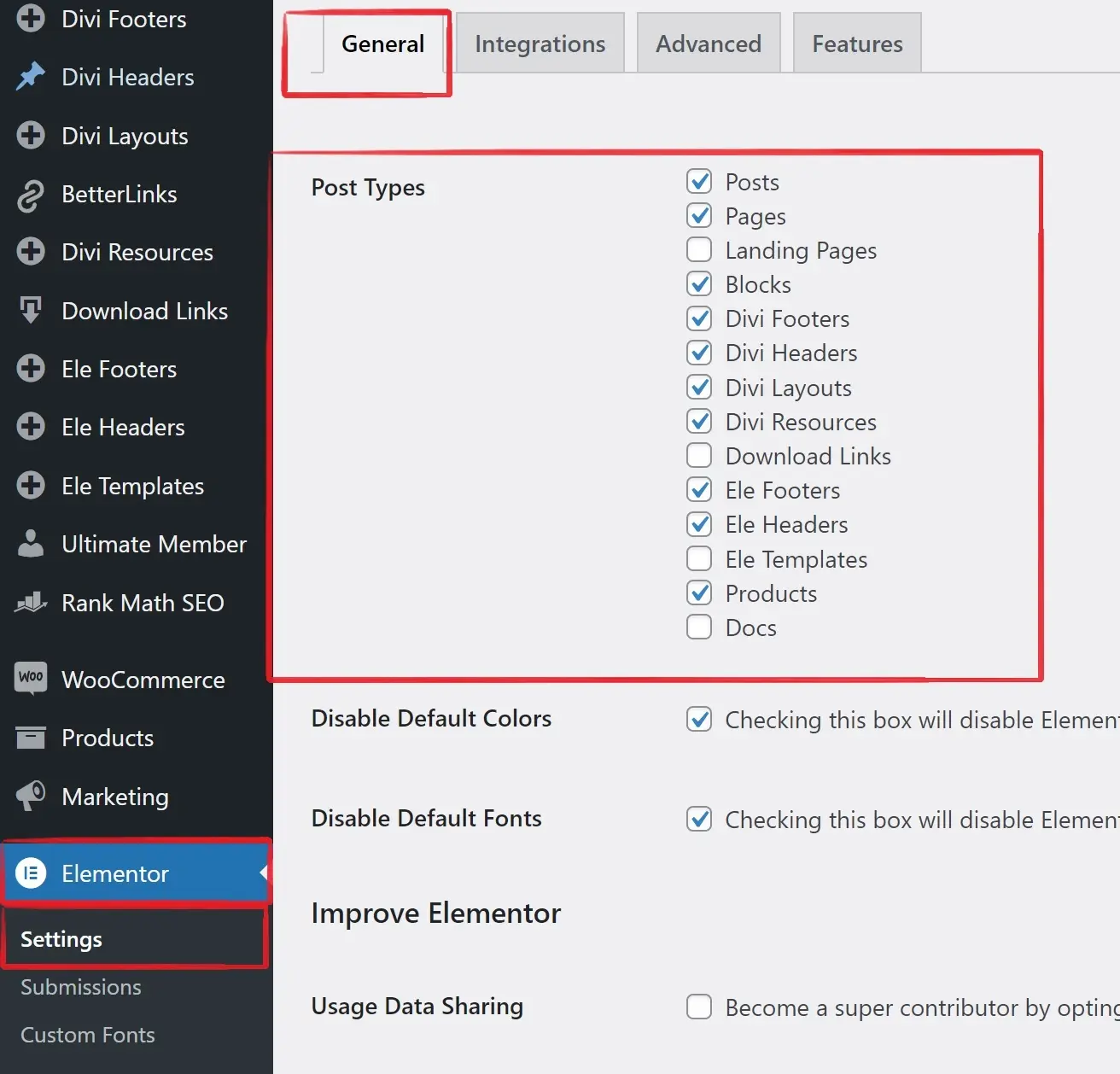The height and width of the screenshot is (1074, 1120).
Task: Toggle Products post type checkbox
Action: pos(699,592)
